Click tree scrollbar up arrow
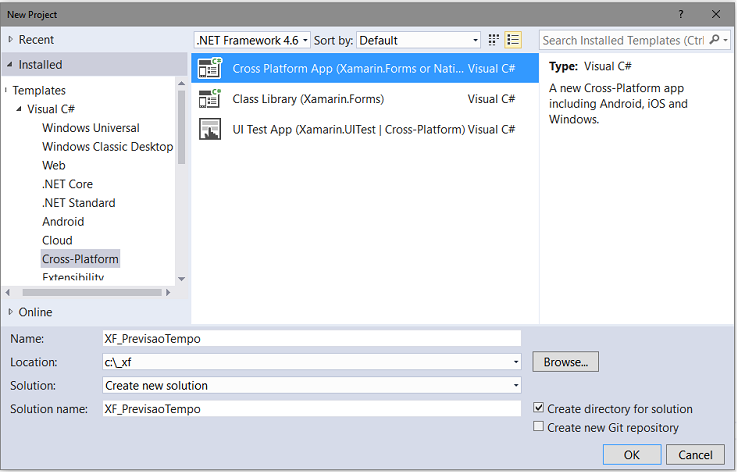This screenshot has height=474, width=738. (182, 83)
